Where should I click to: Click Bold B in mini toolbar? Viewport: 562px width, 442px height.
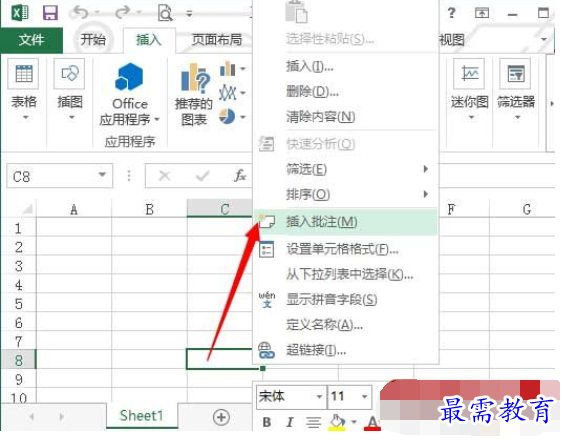tap(266, 422)
